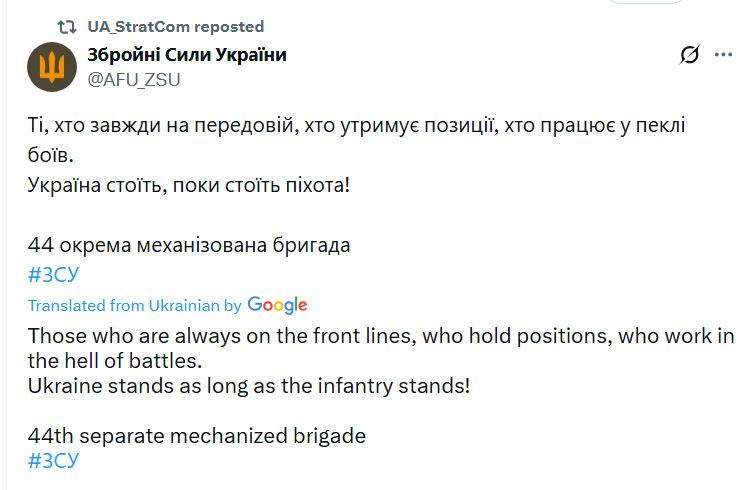The image size is (746, 490).
Task: Open the trident profile avatar
Action: point(52,67)
